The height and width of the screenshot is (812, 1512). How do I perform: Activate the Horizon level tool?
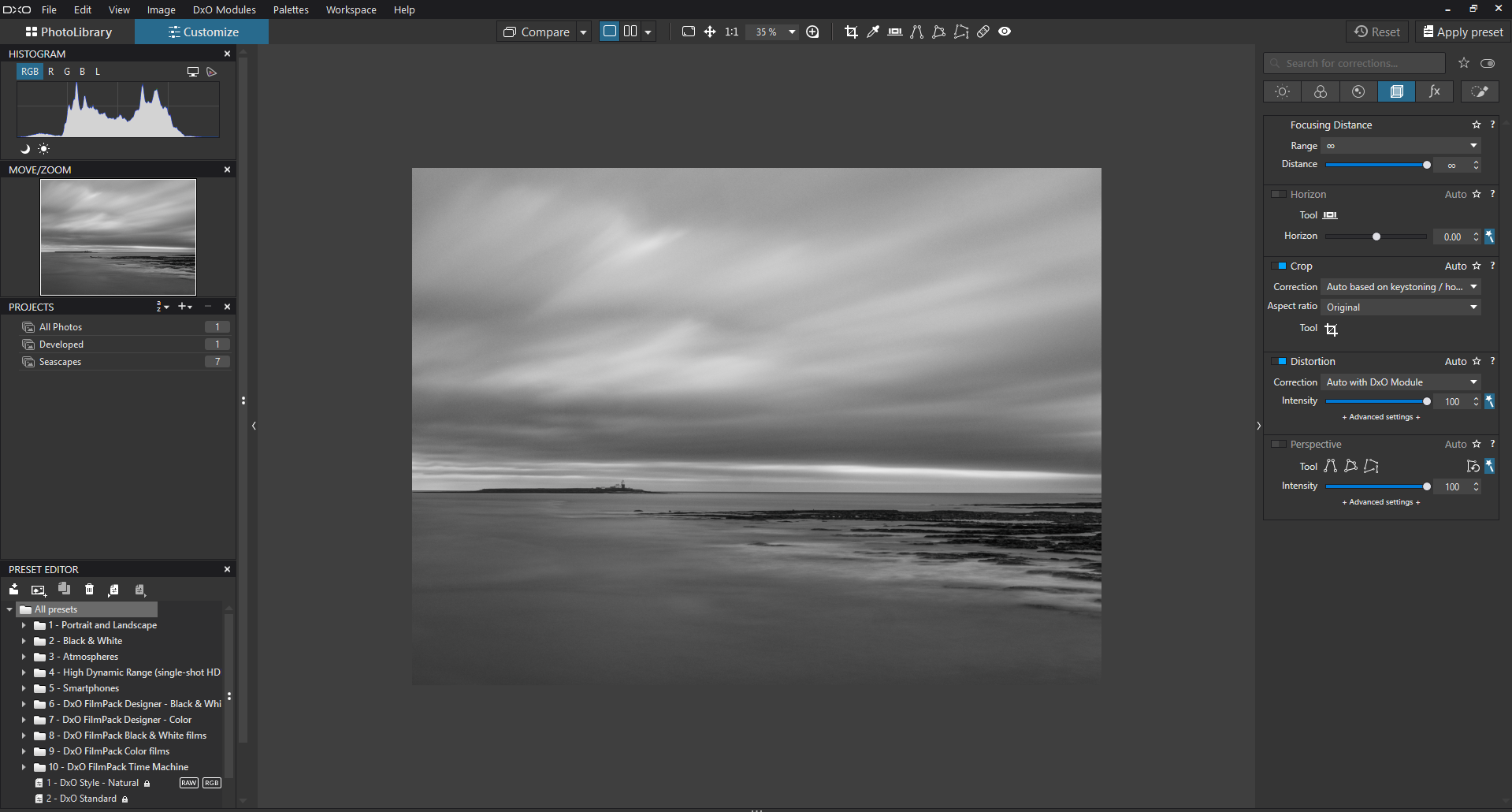(894, 32)
